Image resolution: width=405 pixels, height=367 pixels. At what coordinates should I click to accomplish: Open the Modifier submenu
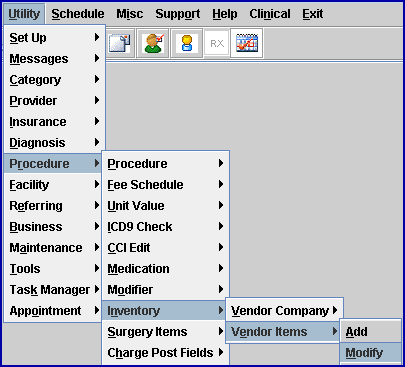point(166,290)
